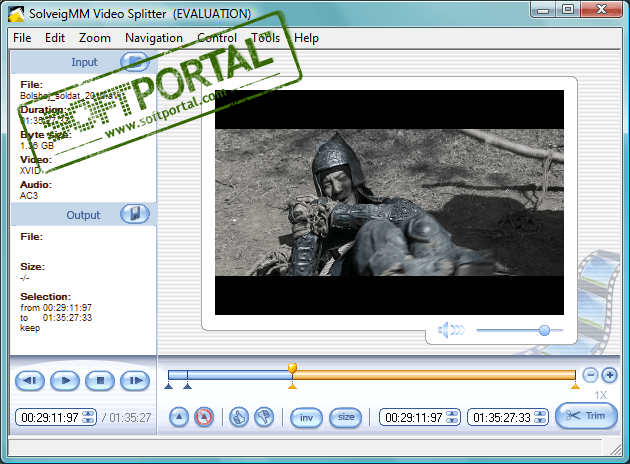Step forward one frame button
Image resolution: width=630 pixels, height=464 pixels.
pyautogui.click(x=135, y=380)
